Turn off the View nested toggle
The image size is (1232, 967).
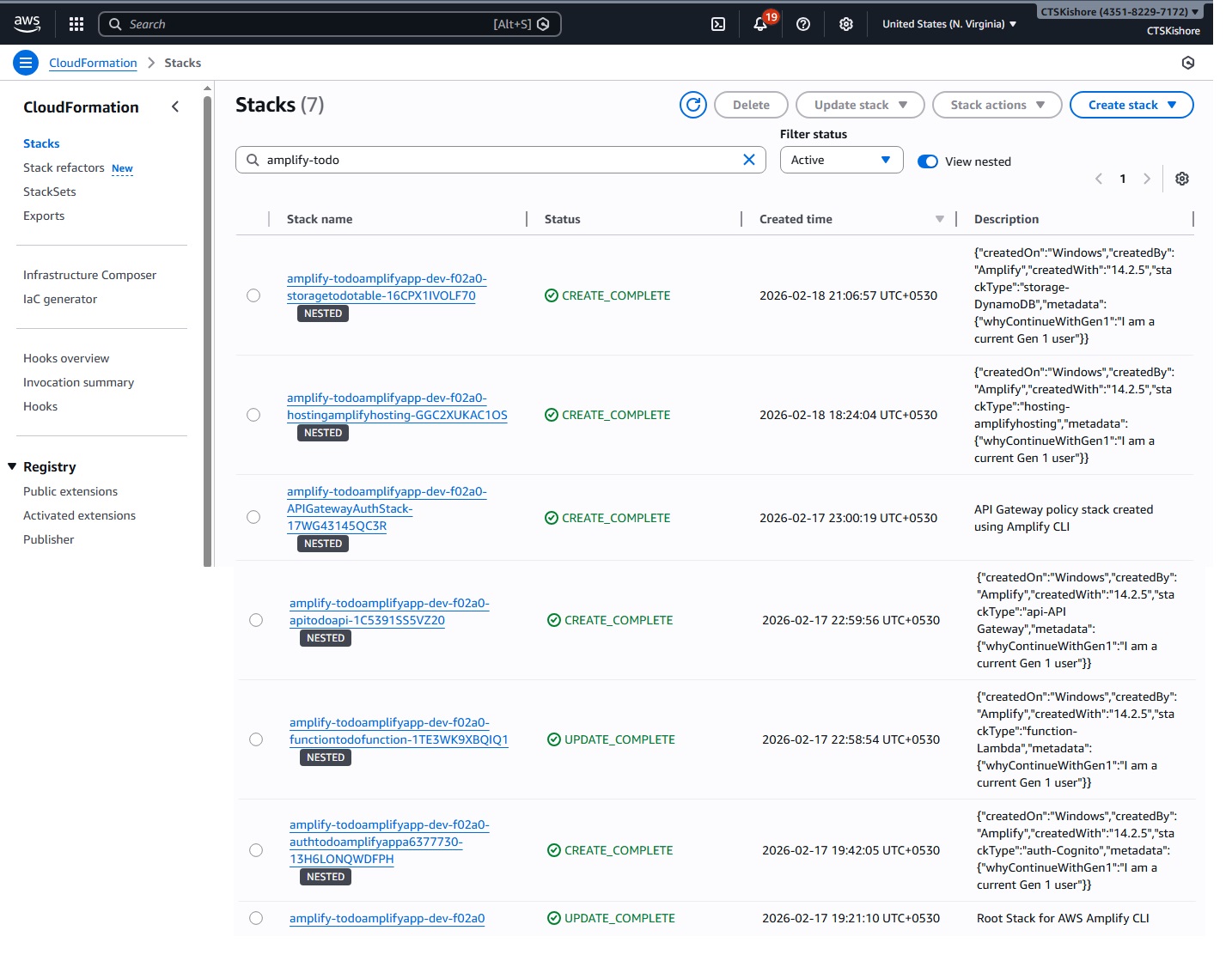pos(928,161)
